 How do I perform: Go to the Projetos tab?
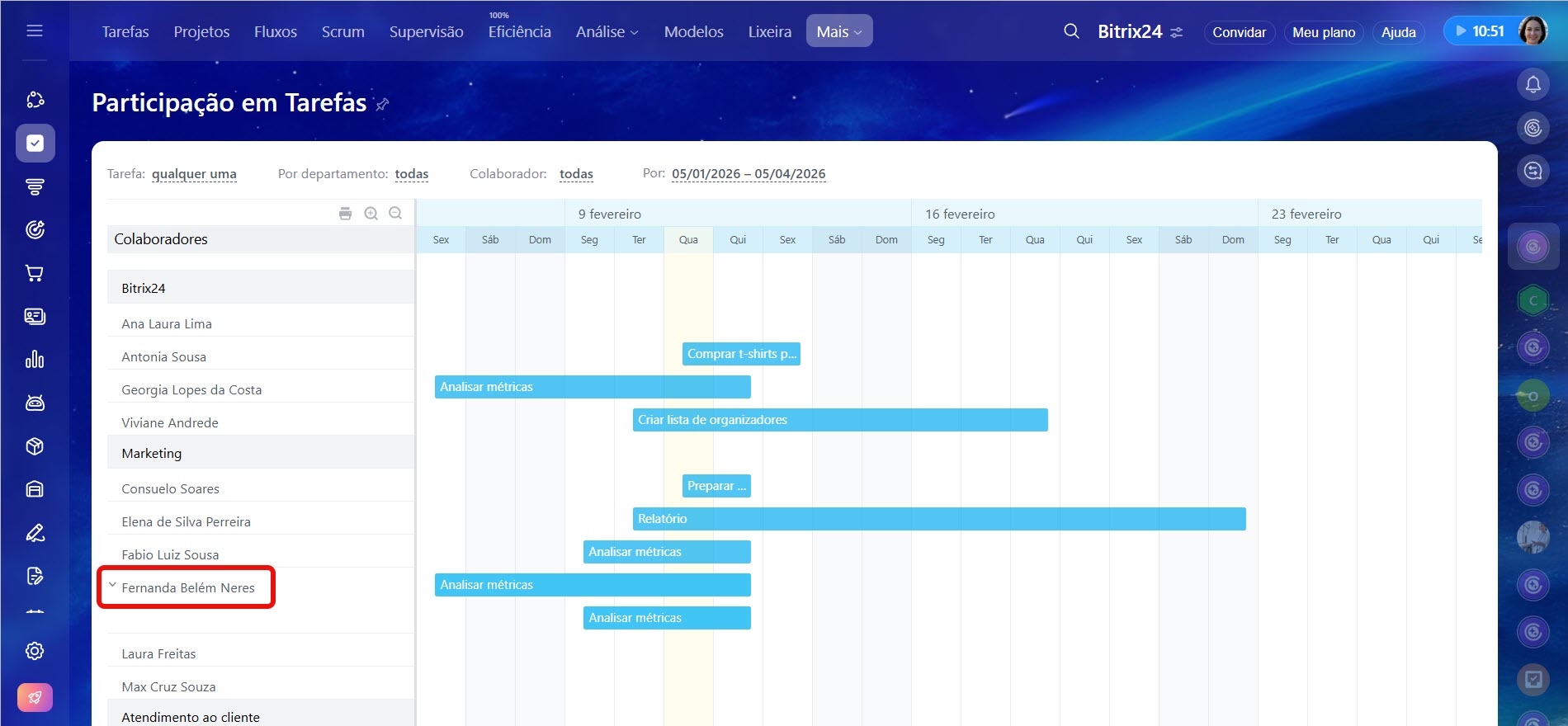[201, 31]
